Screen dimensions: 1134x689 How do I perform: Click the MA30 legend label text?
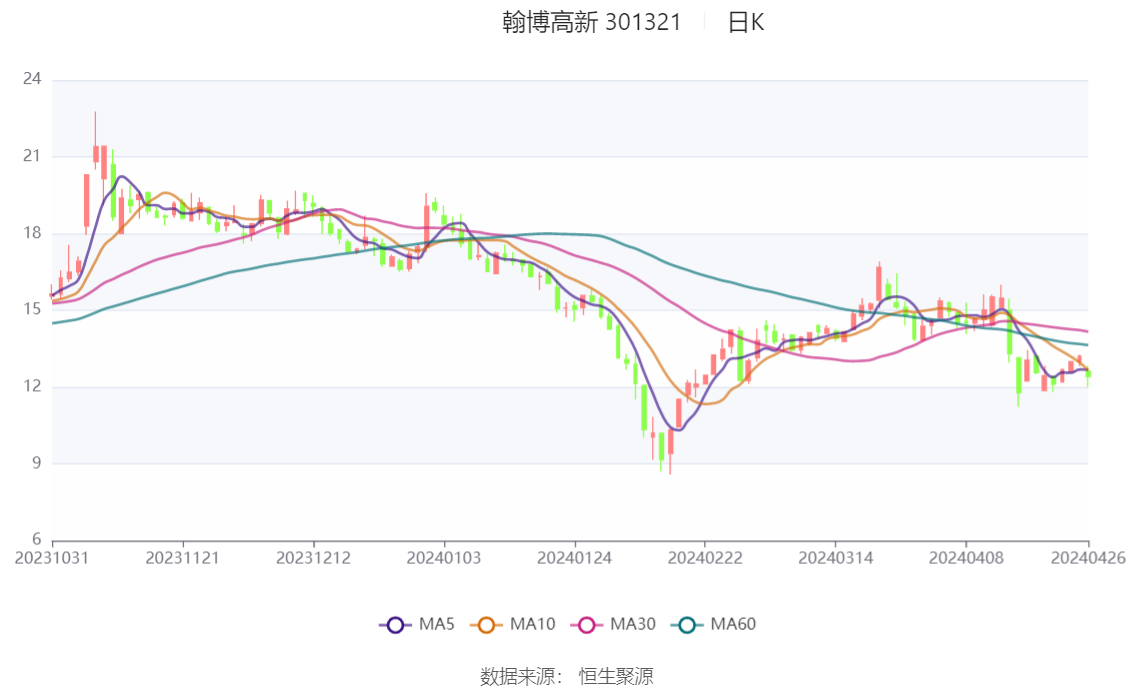[x=633, y=625]
